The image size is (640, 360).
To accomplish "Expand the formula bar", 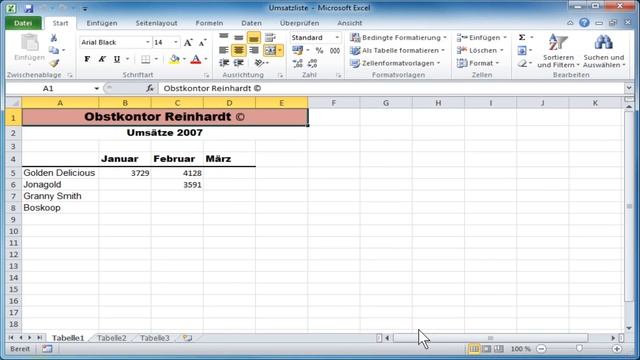I will coord(629,88).
